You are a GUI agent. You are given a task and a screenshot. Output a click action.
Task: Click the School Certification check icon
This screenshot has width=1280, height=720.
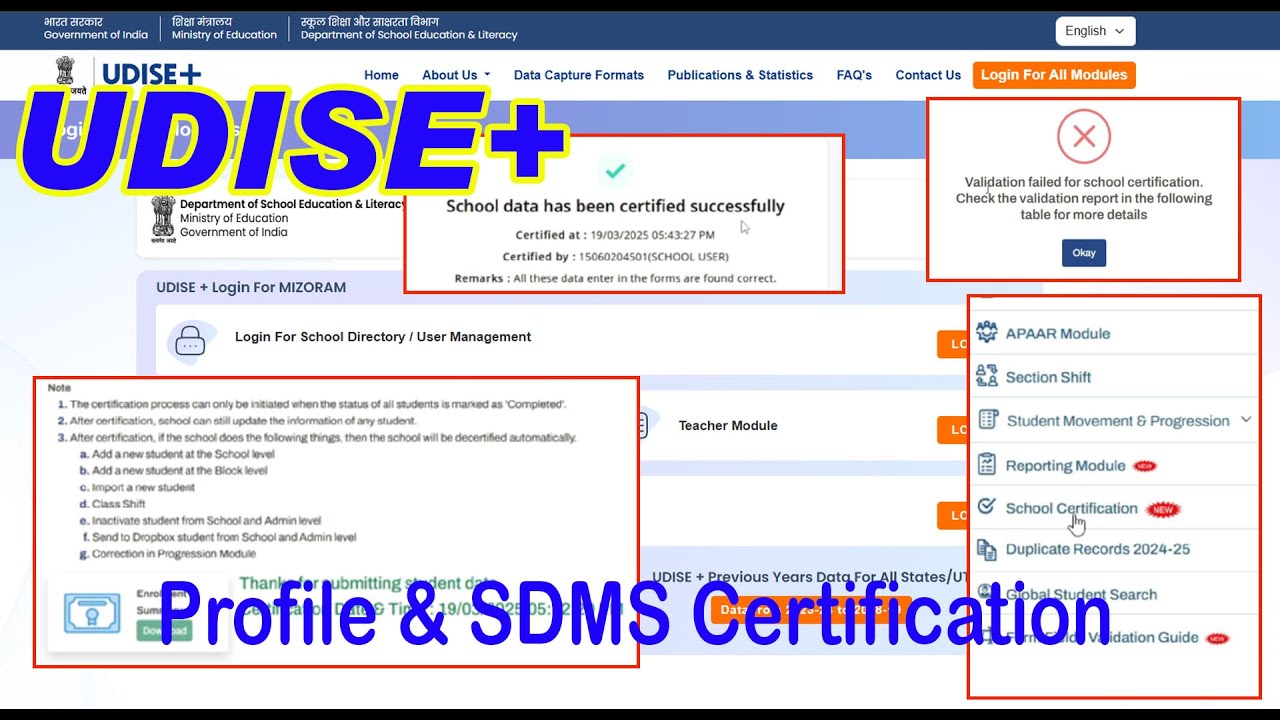987,507
